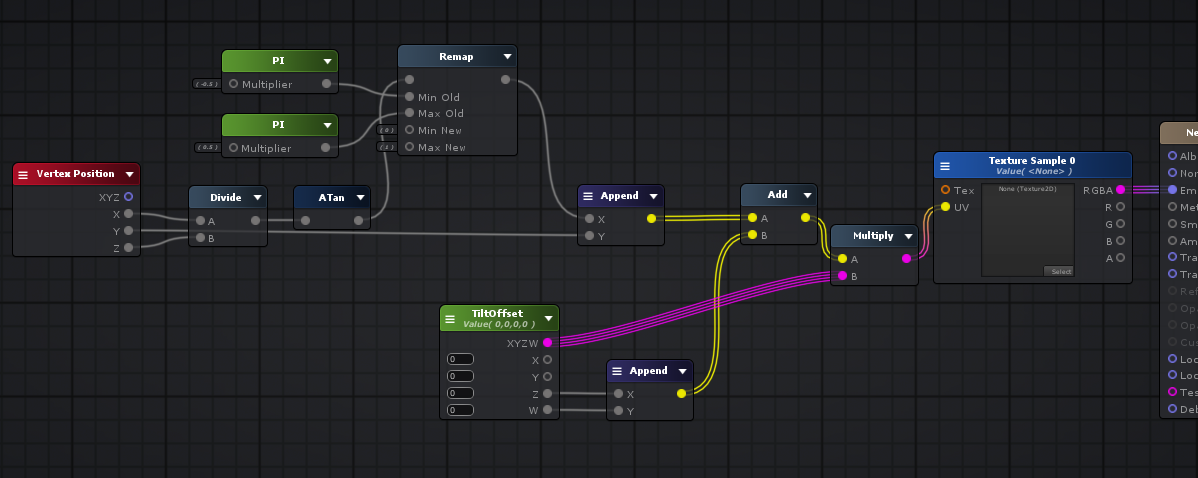This screenshot has width=1198, height=478.
Task: Click the XYZ output port on Vertex Position
Action: [x=128, y=197]
